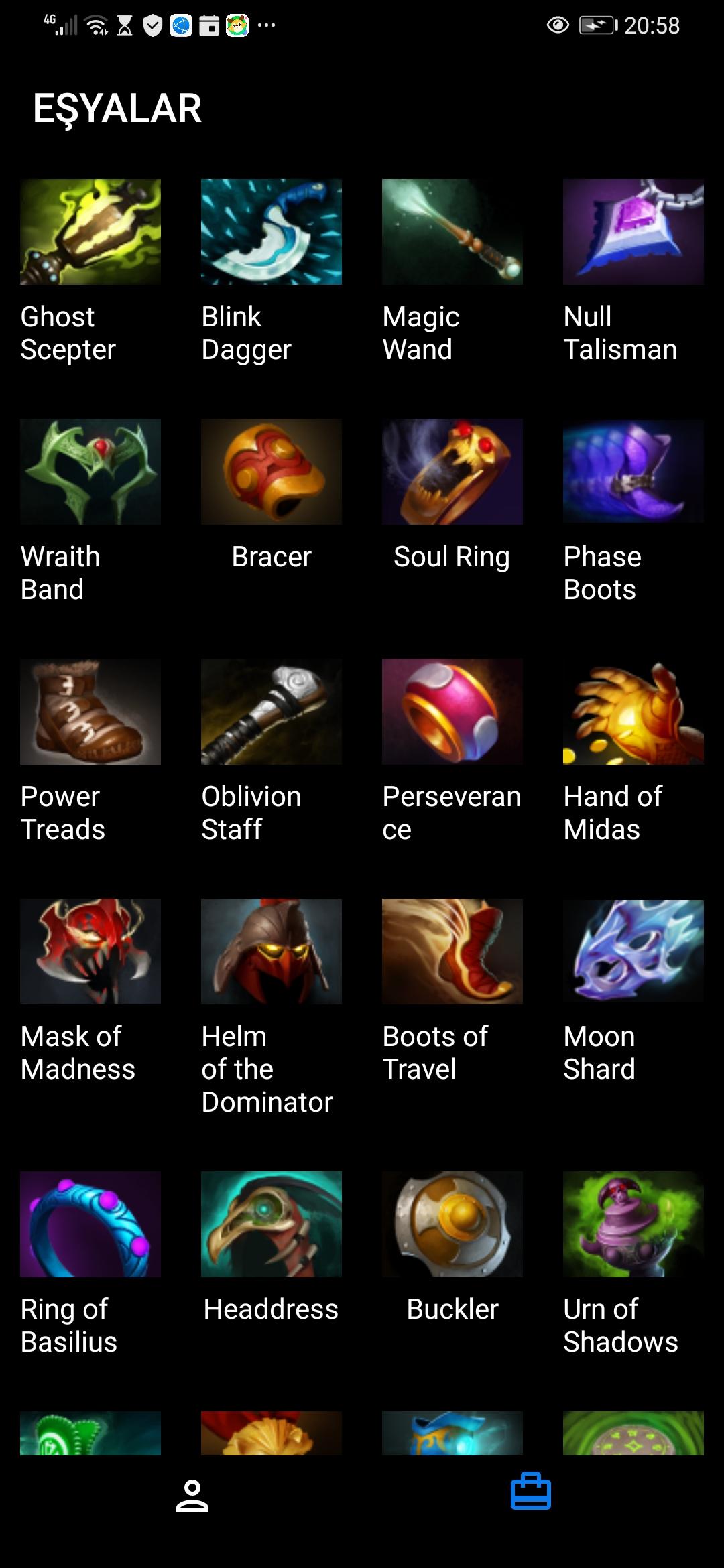Tap the Ring of Basilius thumbnail
This screenshot has height=1568, width=724.
click(90, 1224)
